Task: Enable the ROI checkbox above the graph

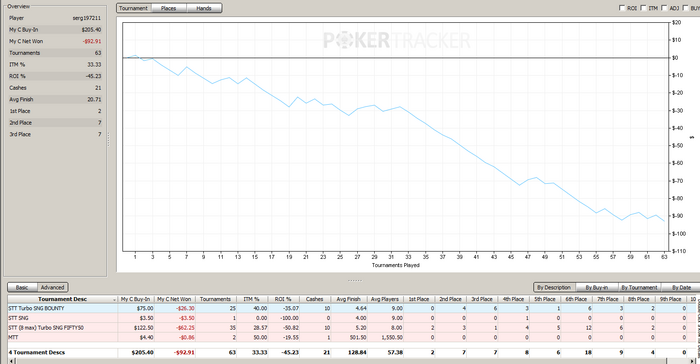Action: (x=622, y=8)
